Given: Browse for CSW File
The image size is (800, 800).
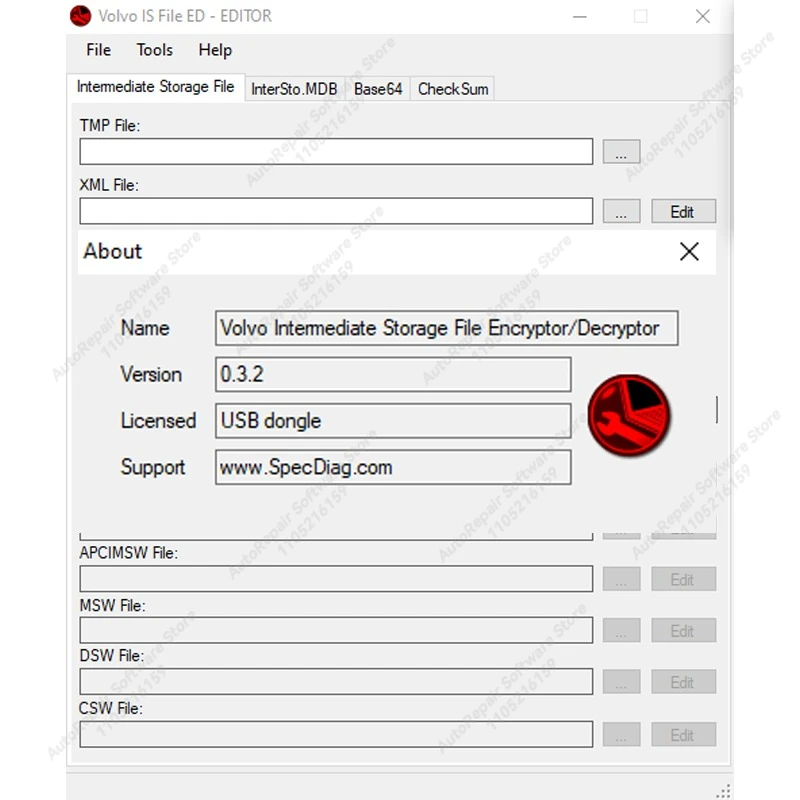Looking at the screenshot, I should (621, 735).
